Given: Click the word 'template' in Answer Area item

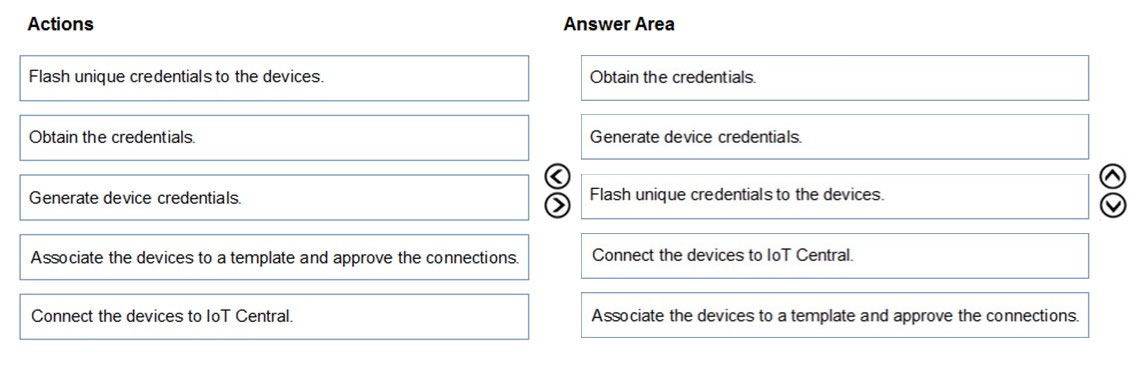Looking at the screenshot, I should coord(841,316).
